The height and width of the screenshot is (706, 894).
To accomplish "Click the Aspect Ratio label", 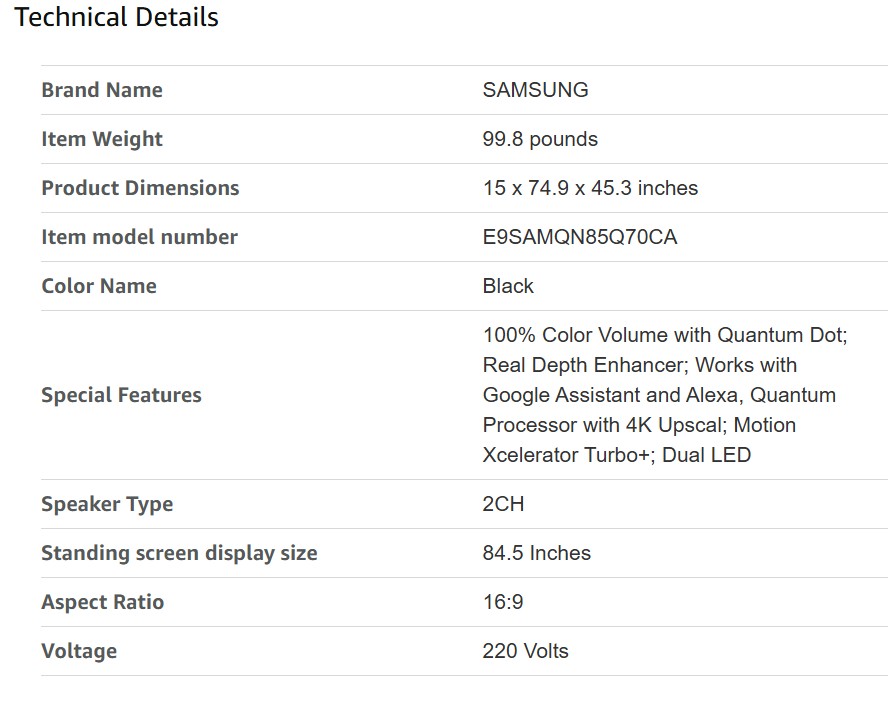I will point(102,602).
